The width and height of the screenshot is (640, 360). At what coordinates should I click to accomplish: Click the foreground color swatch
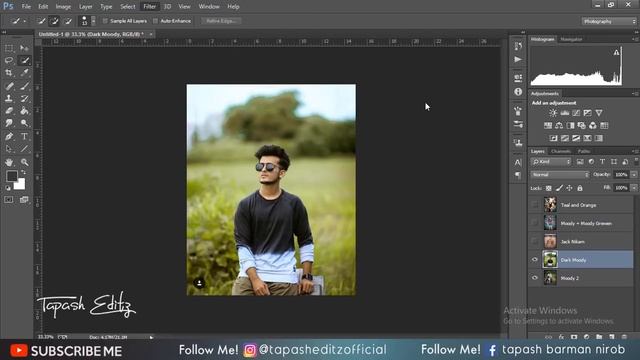click(x=11, y=176)
